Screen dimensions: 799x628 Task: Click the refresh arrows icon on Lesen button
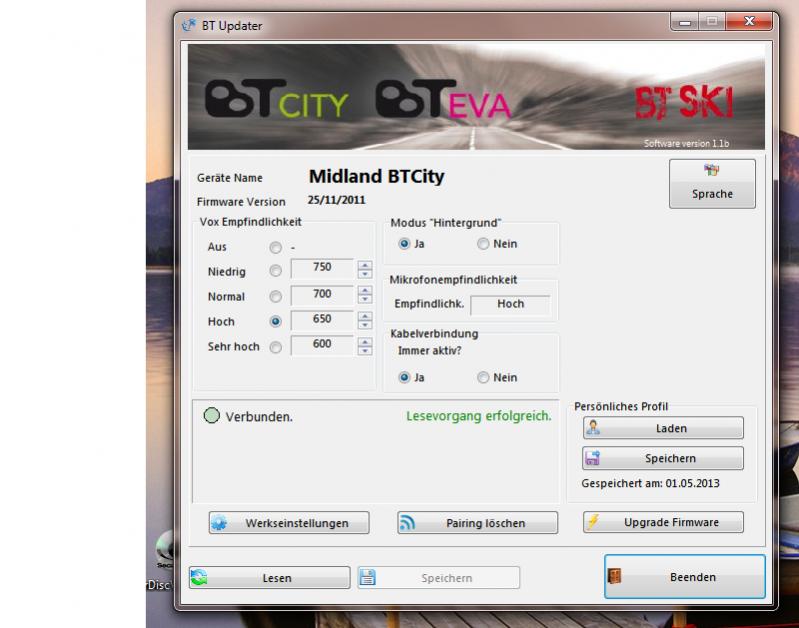pyautogui.click(x=199, y=577)
